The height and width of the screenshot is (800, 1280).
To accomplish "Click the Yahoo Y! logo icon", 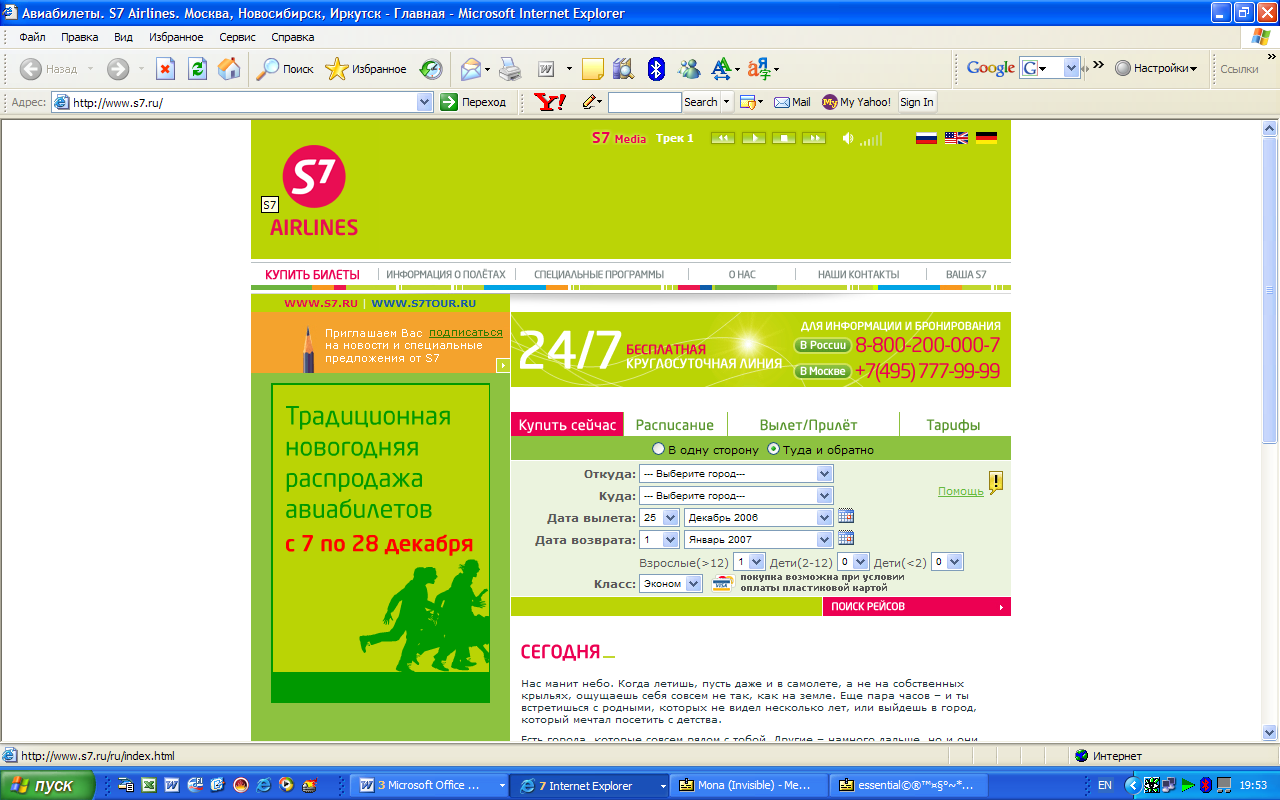I will pyautogui.click(x=550, y=102).
